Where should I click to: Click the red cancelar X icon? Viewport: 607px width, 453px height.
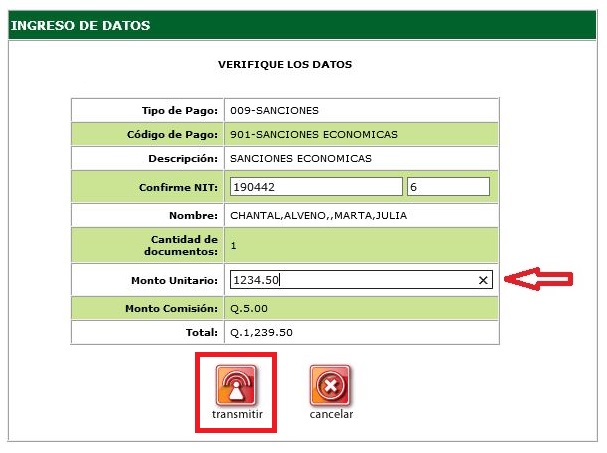(330, 385)
